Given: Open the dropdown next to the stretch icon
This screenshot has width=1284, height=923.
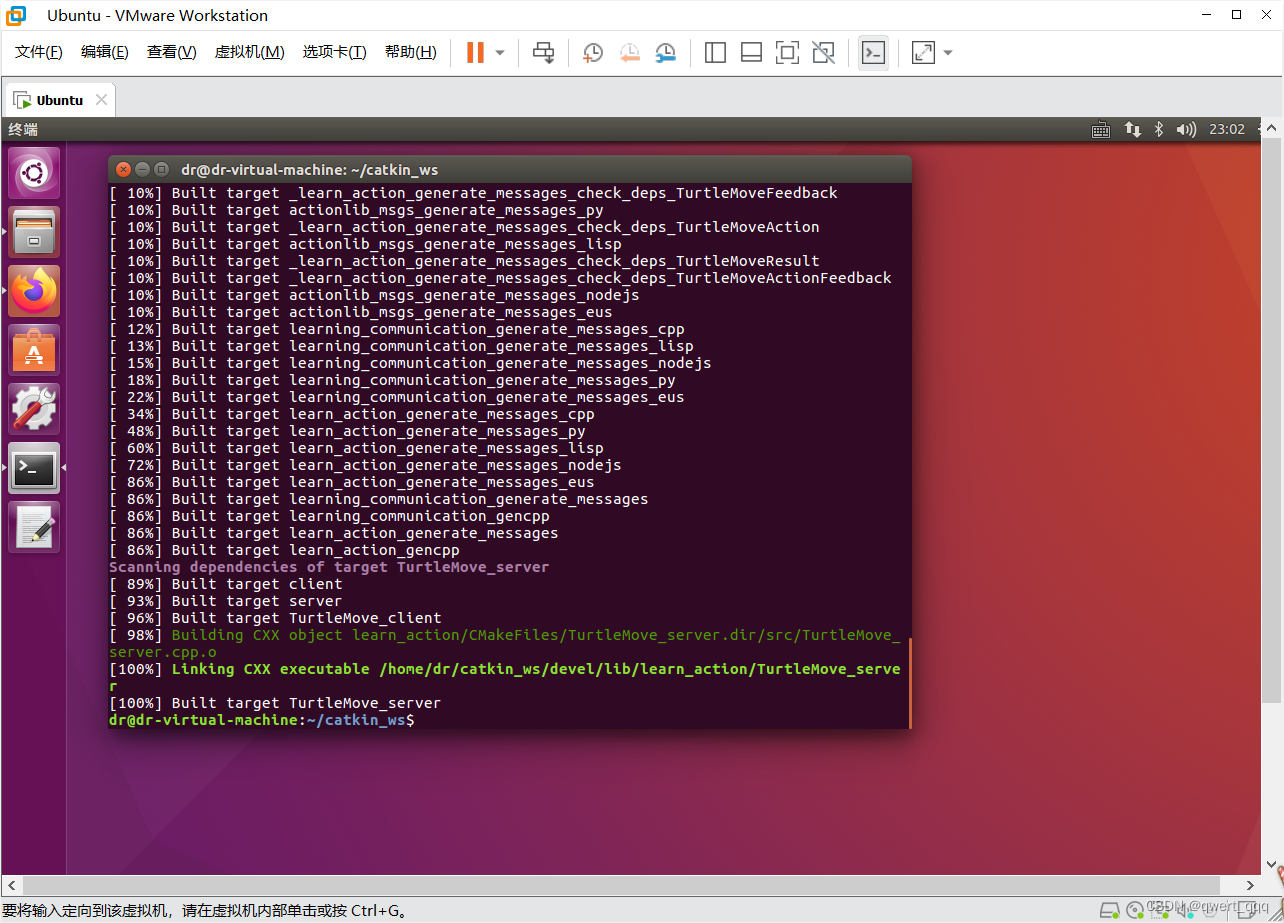Looking at the screenshot, I should 948,53.
